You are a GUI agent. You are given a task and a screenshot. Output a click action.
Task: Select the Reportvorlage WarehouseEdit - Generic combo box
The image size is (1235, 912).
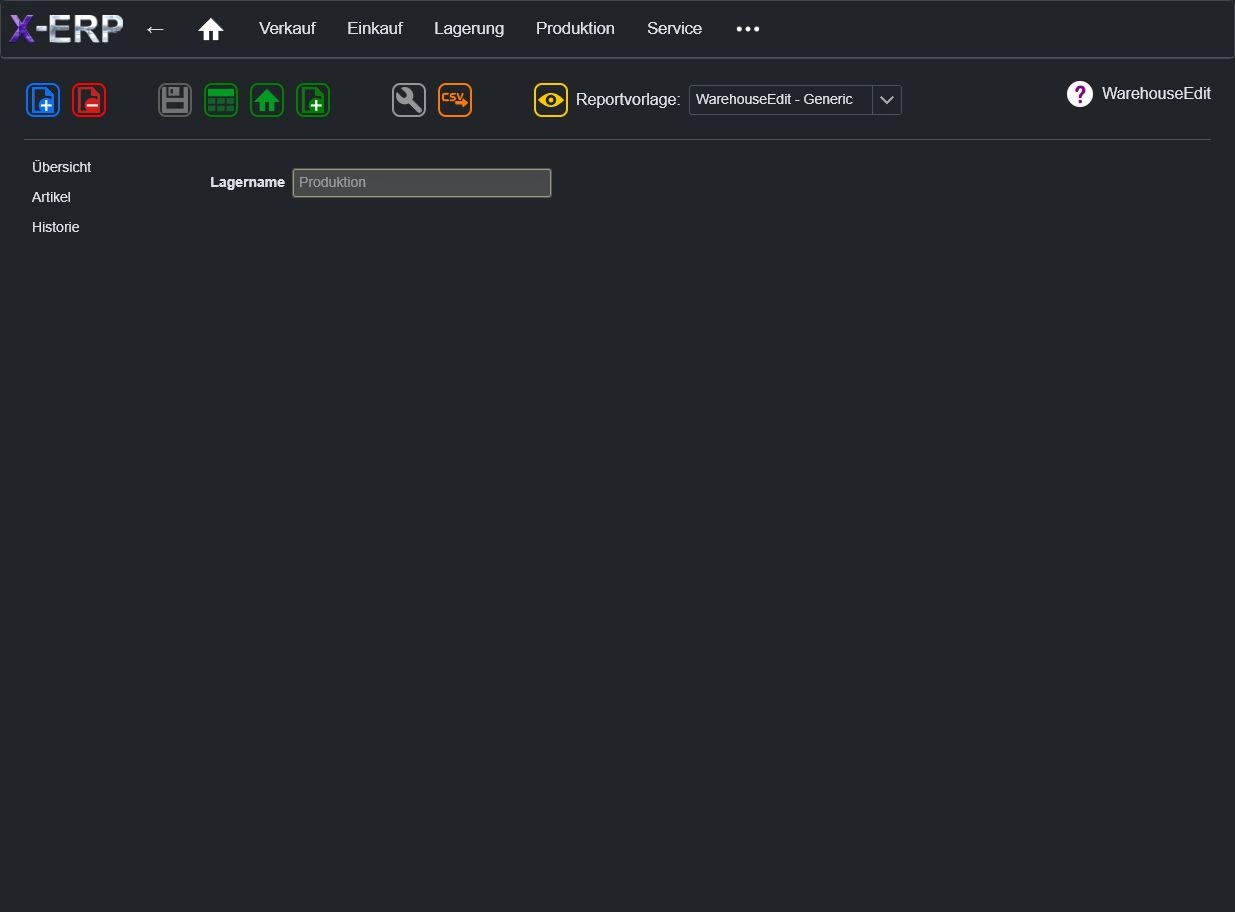coord(795,99)
